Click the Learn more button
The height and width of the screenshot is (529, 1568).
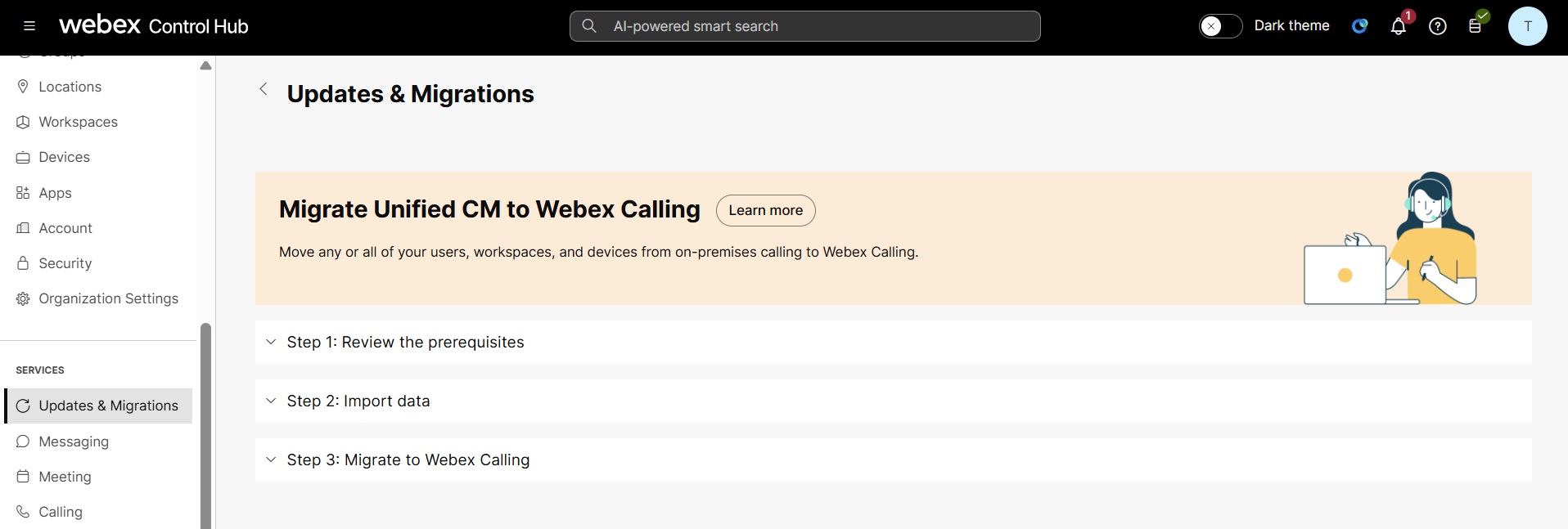pyautogui.click(x=765, y=210)
